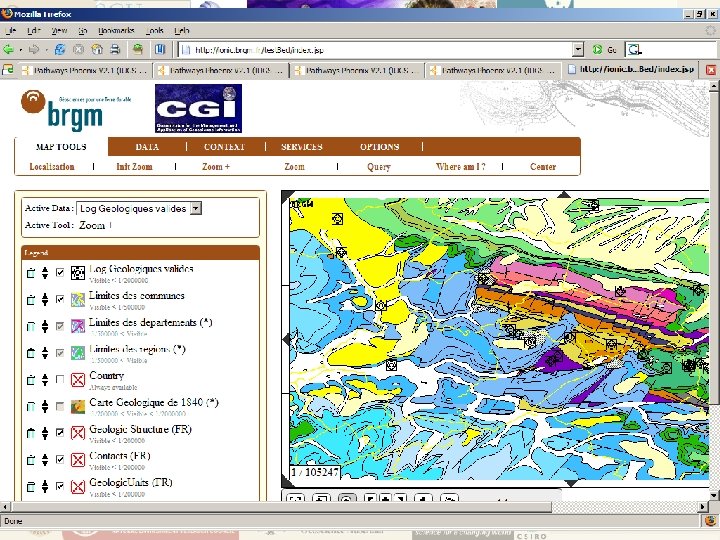This screenshot has width=720, height=540.
Task: Toggle Limites des regions layer checkbox
Action: (60, 353)
